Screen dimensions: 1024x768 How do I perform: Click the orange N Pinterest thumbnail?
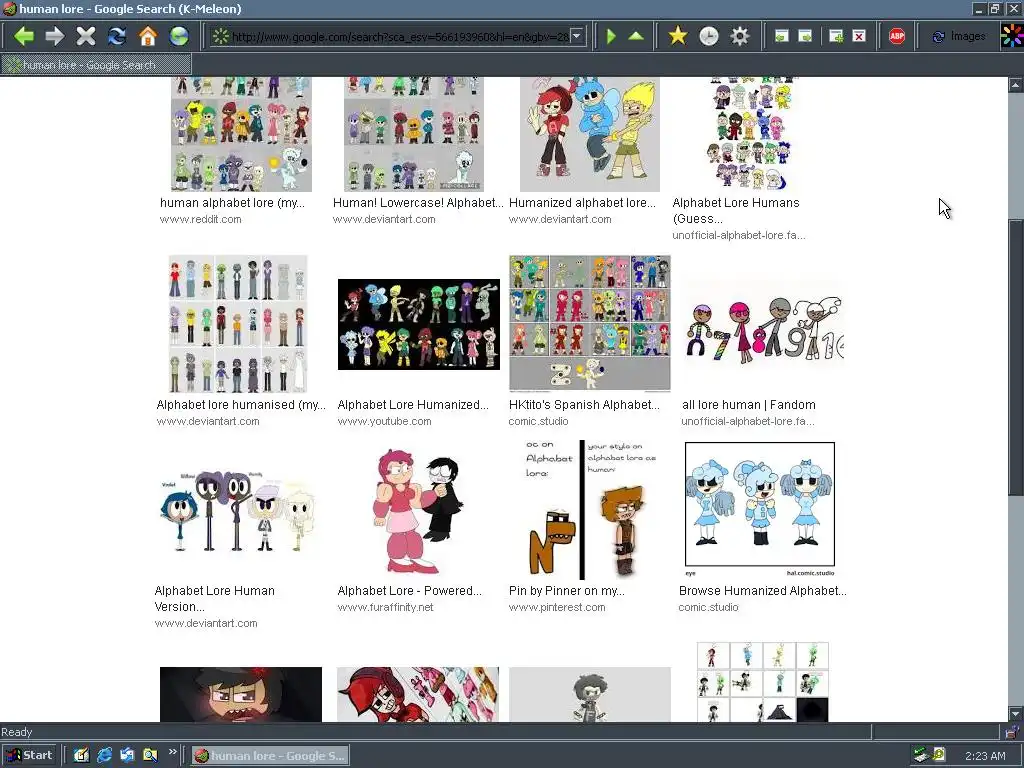click(590, 510)
